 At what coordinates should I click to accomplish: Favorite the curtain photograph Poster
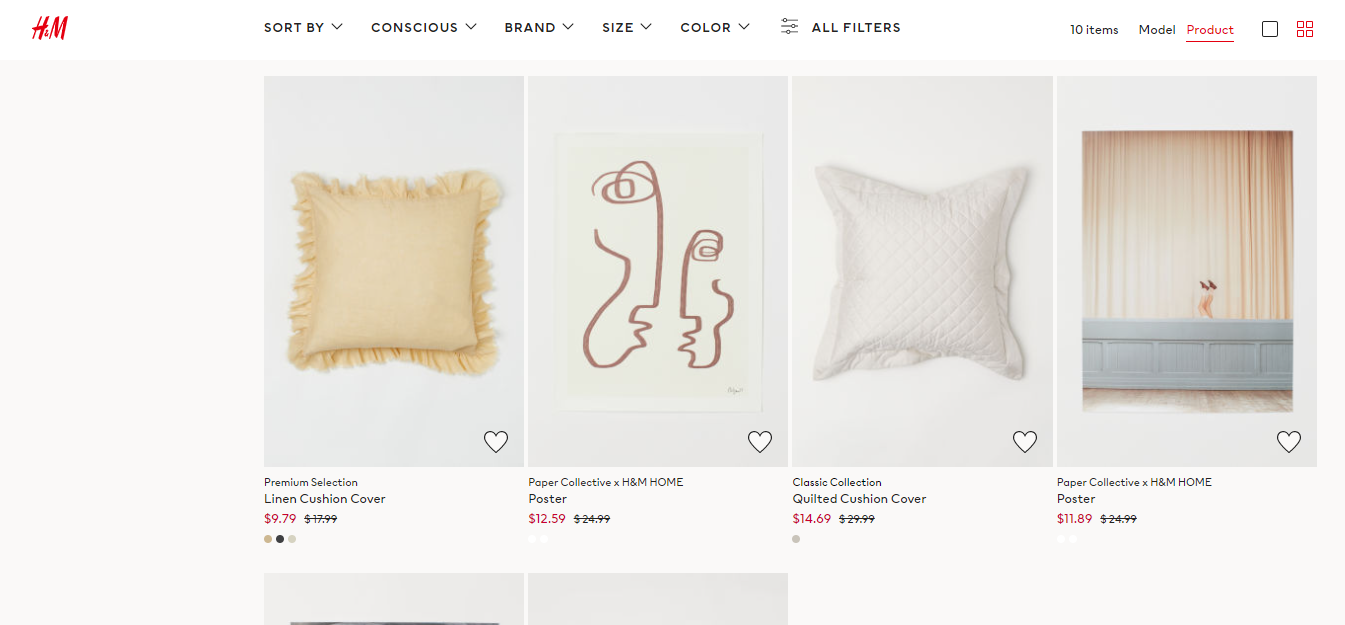click(1289, 441)
